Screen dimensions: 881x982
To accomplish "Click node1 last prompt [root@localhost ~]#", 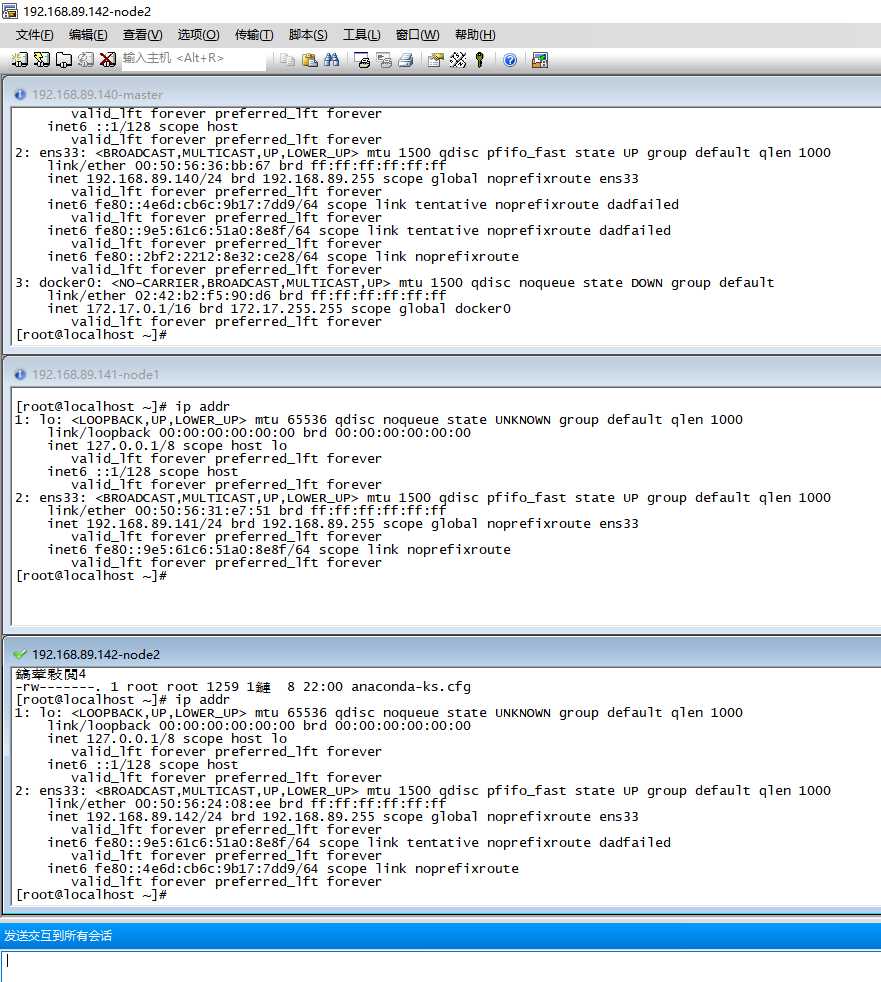I will pyautogui.click(x=91, y=576).
